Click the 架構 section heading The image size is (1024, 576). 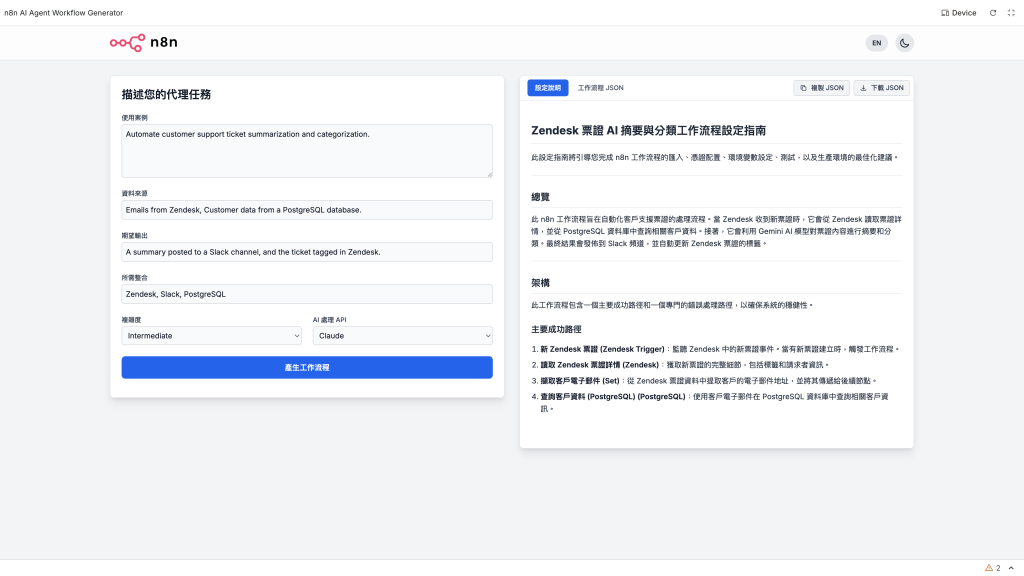pyautogui.click(x=540, y=283)
